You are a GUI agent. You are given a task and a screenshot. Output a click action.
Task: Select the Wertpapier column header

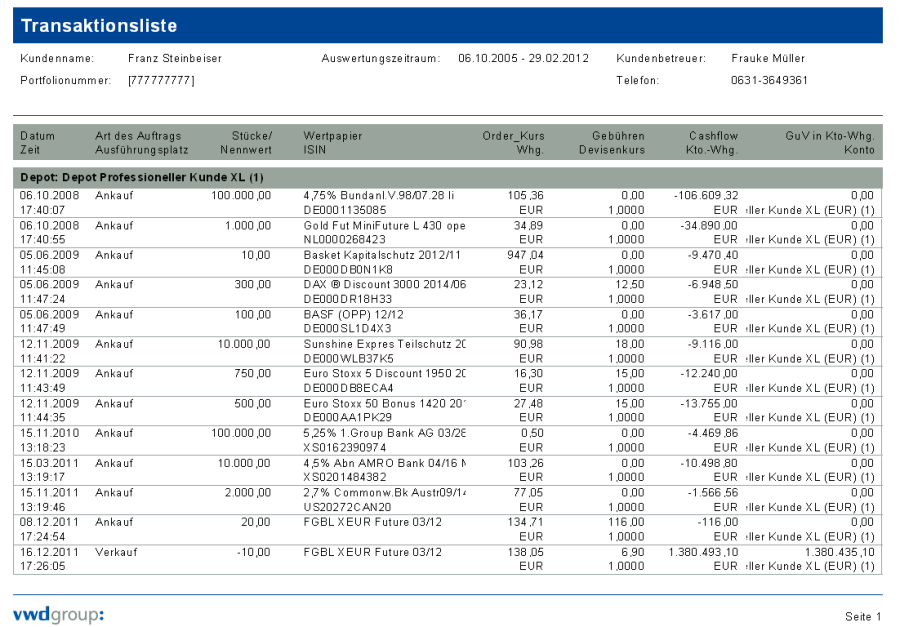pos(332,136)
